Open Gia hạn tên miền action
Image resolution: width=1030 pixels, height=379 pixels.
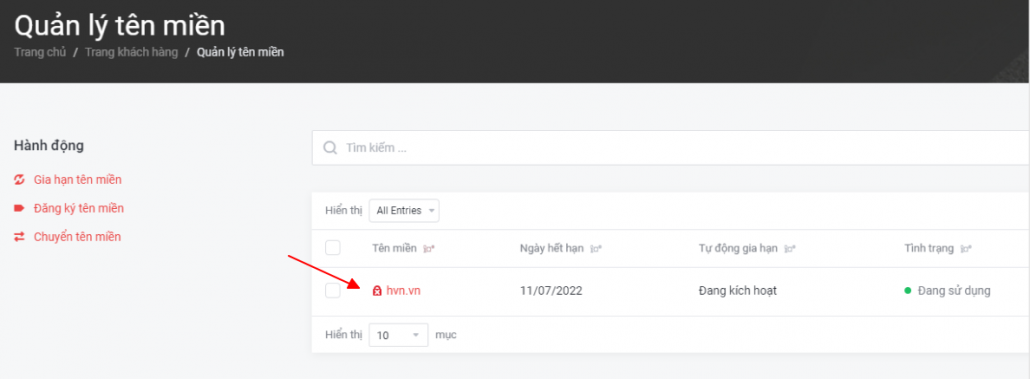tap(78, 179)
